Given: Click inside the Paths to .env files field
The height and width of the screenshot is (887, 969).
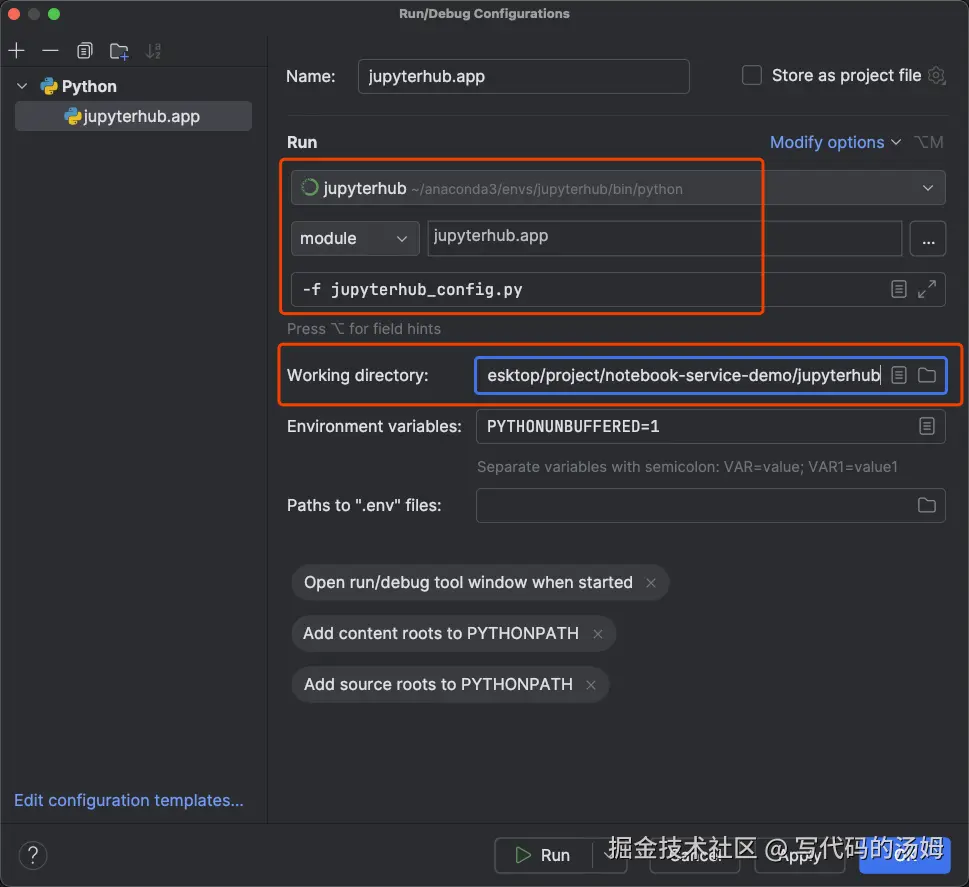Looking at the screenshot, I should pyautogui.click(x=700, y=505).
